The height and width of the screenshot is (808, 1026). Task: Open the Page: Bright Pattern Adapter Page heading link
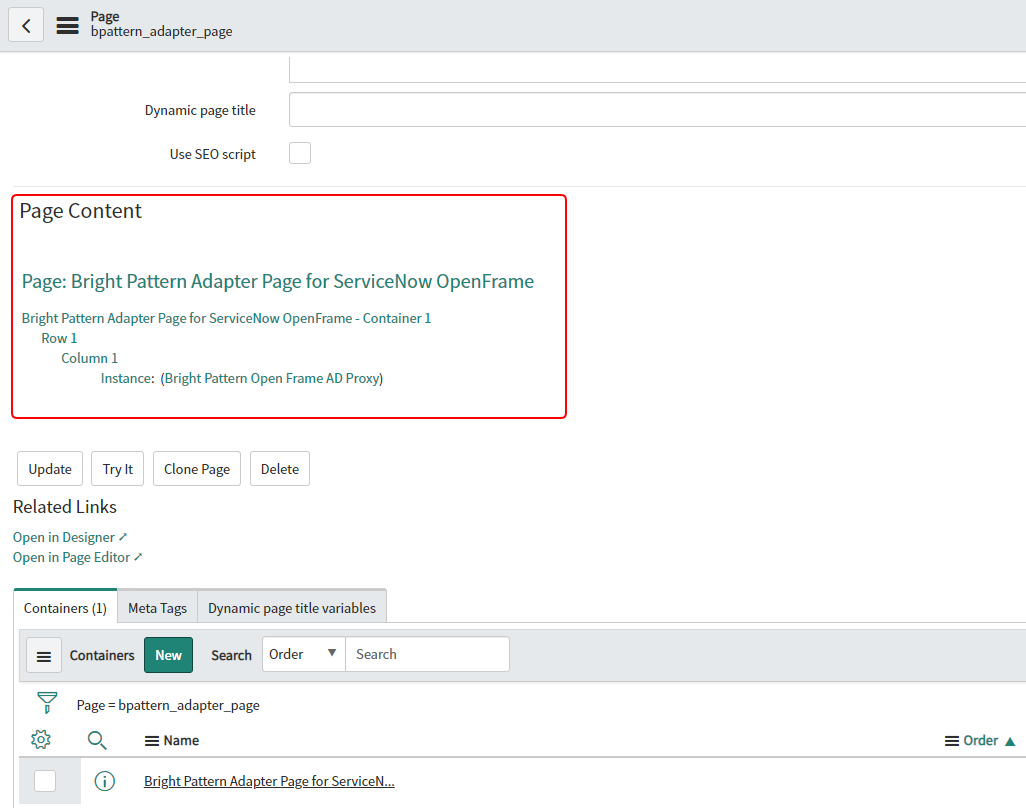278,281
